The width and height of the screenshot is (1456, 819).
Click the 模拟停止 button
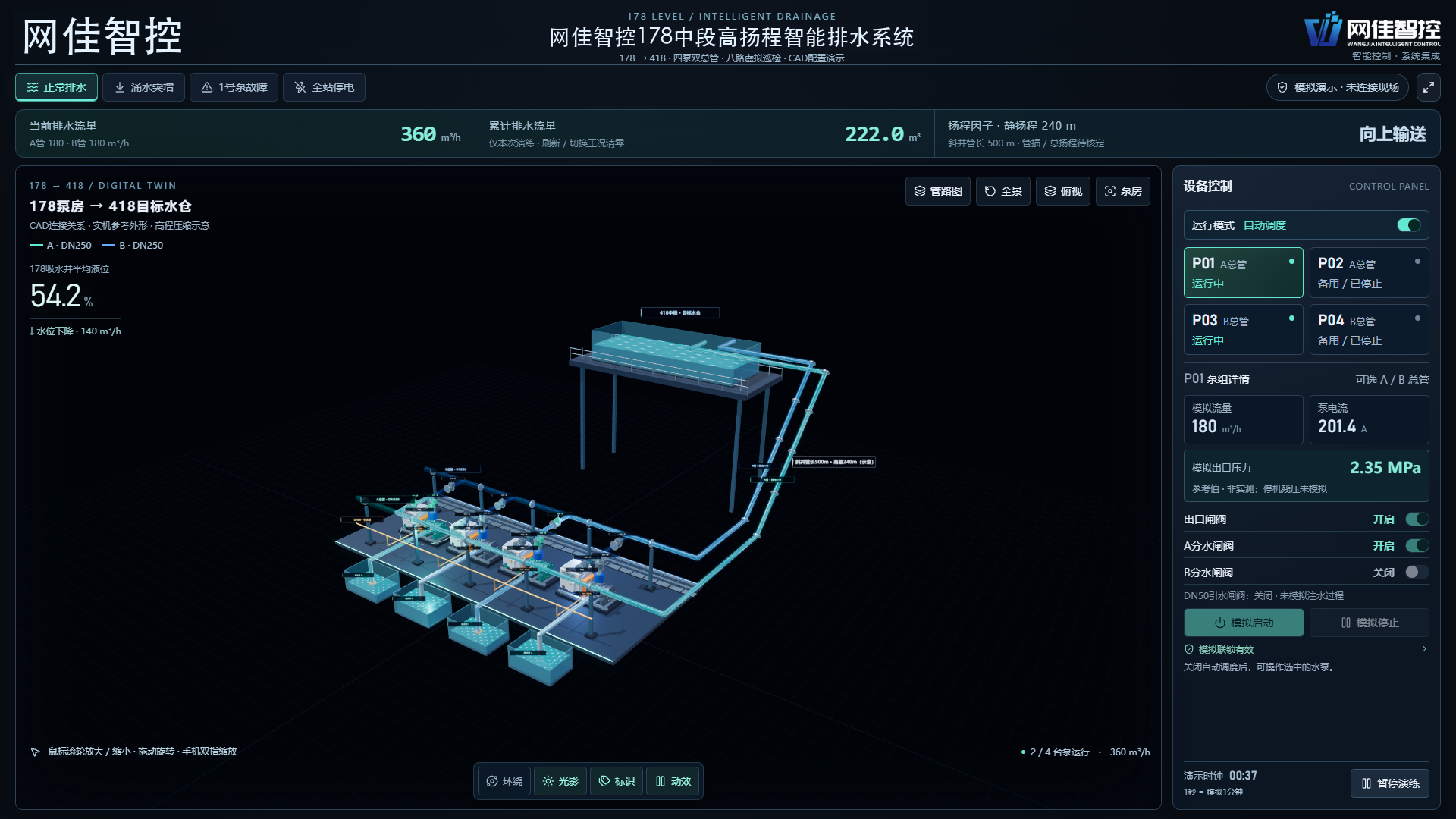tap(1370, 623)
